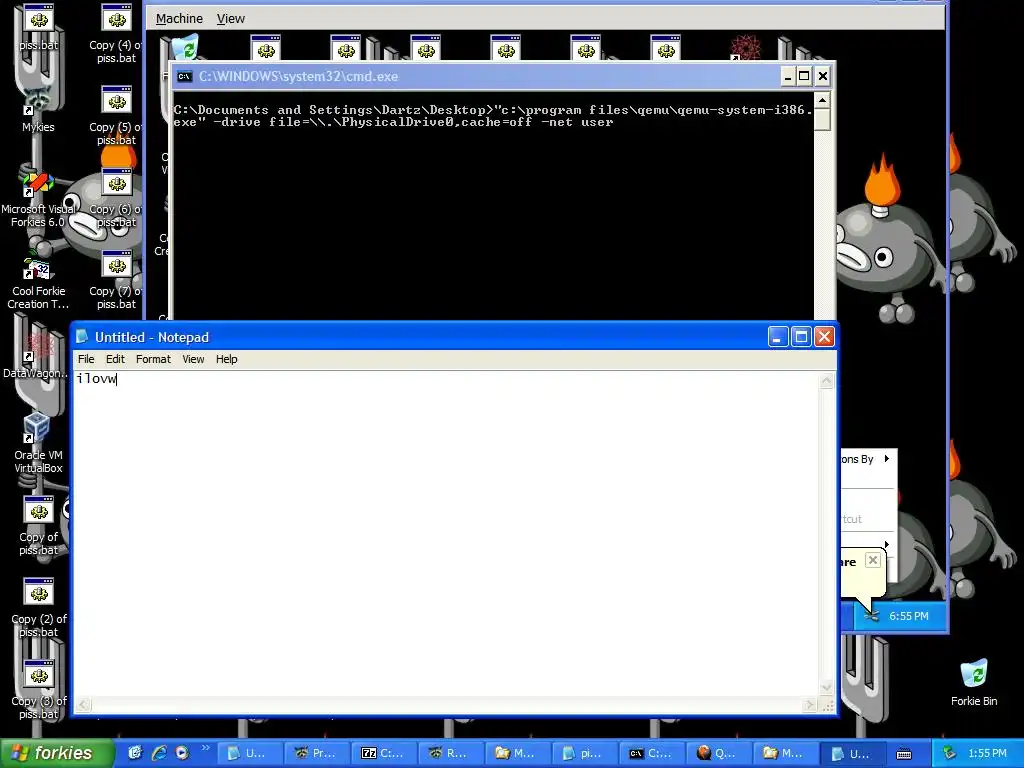
Task: Click Notepad's horizontal scrollbar right arrow
Action: pos(810,705)
